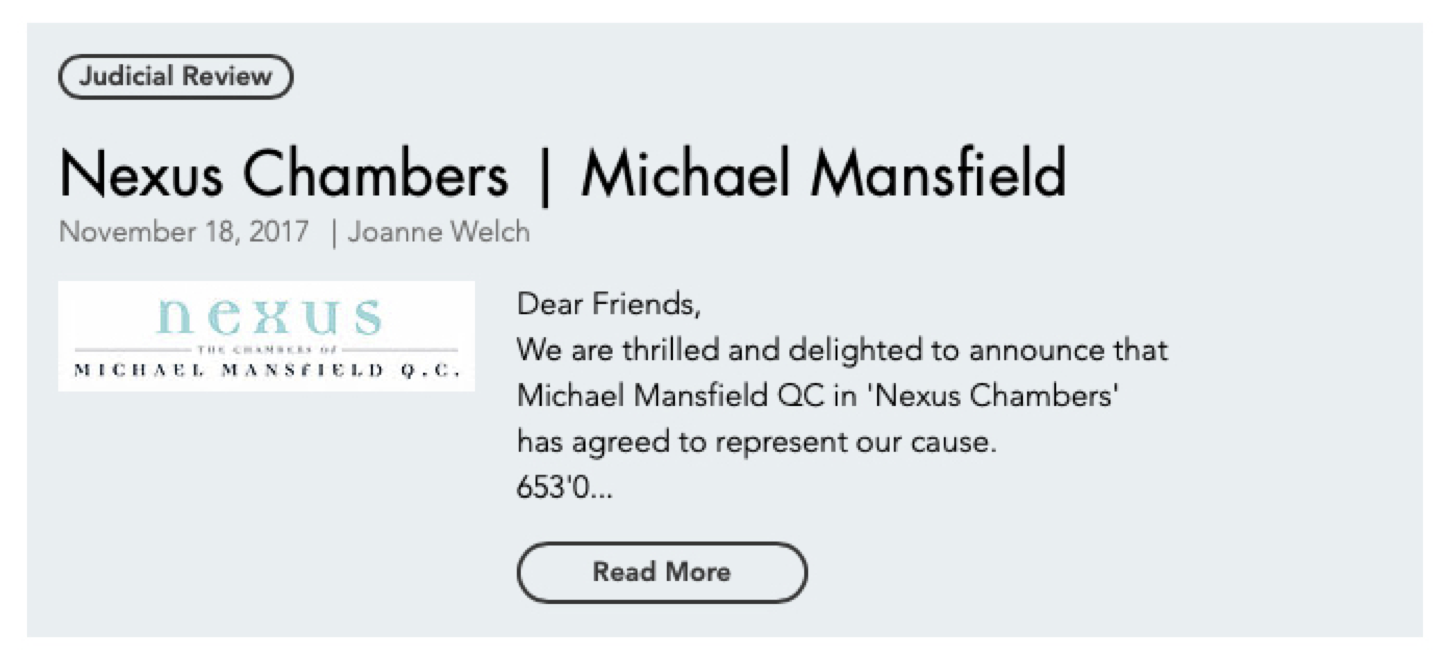The image size is (1435, 656).
Task: Open the Nexus Chambers logo thumbnail
Action: pyautogui.click(x=266, y=336)
